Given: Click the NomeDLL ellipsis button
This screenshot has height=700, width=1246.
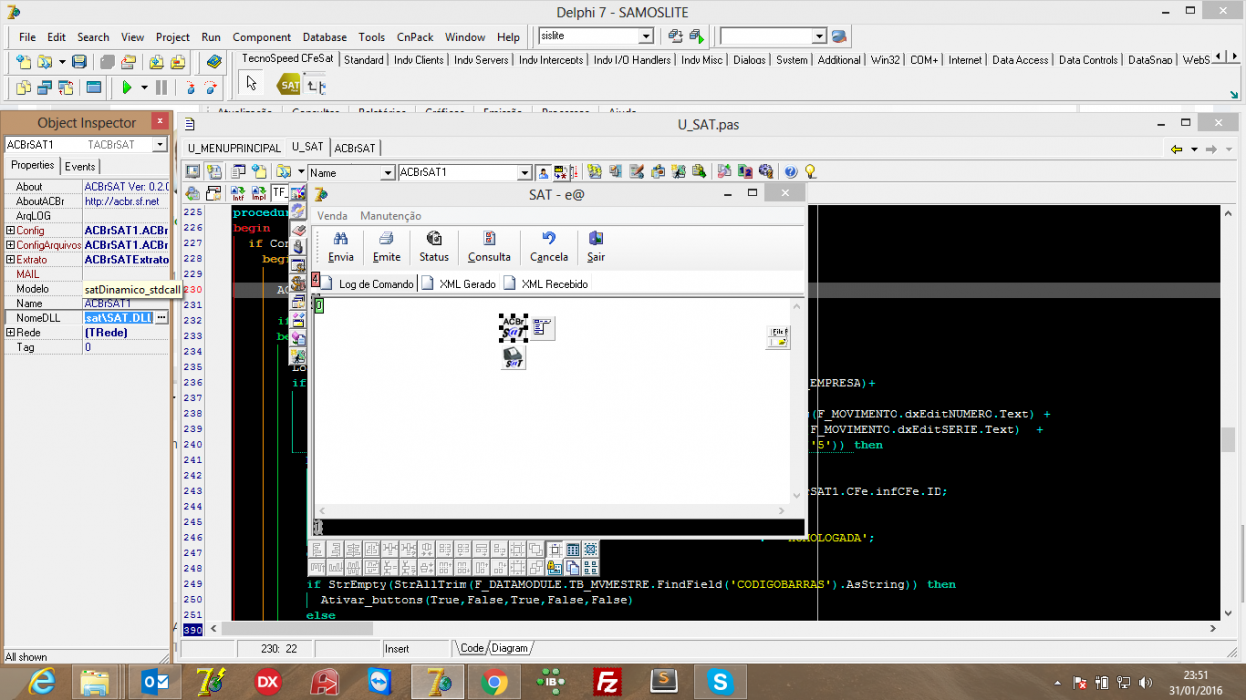Looking at the screenshot, I should (x=161, y=318).
